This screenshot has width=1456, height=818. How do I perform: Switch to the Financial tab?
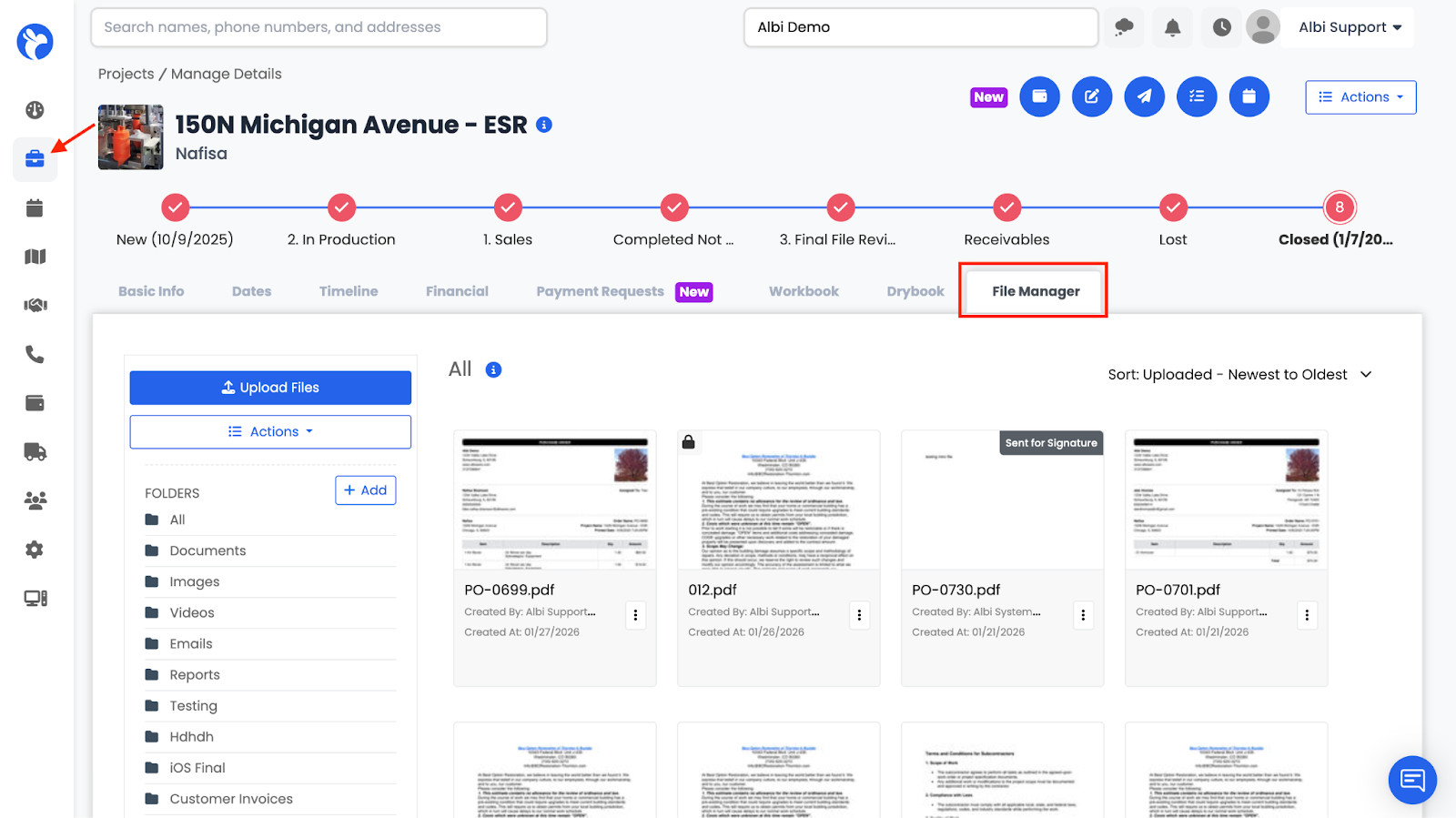click(457, 291)
